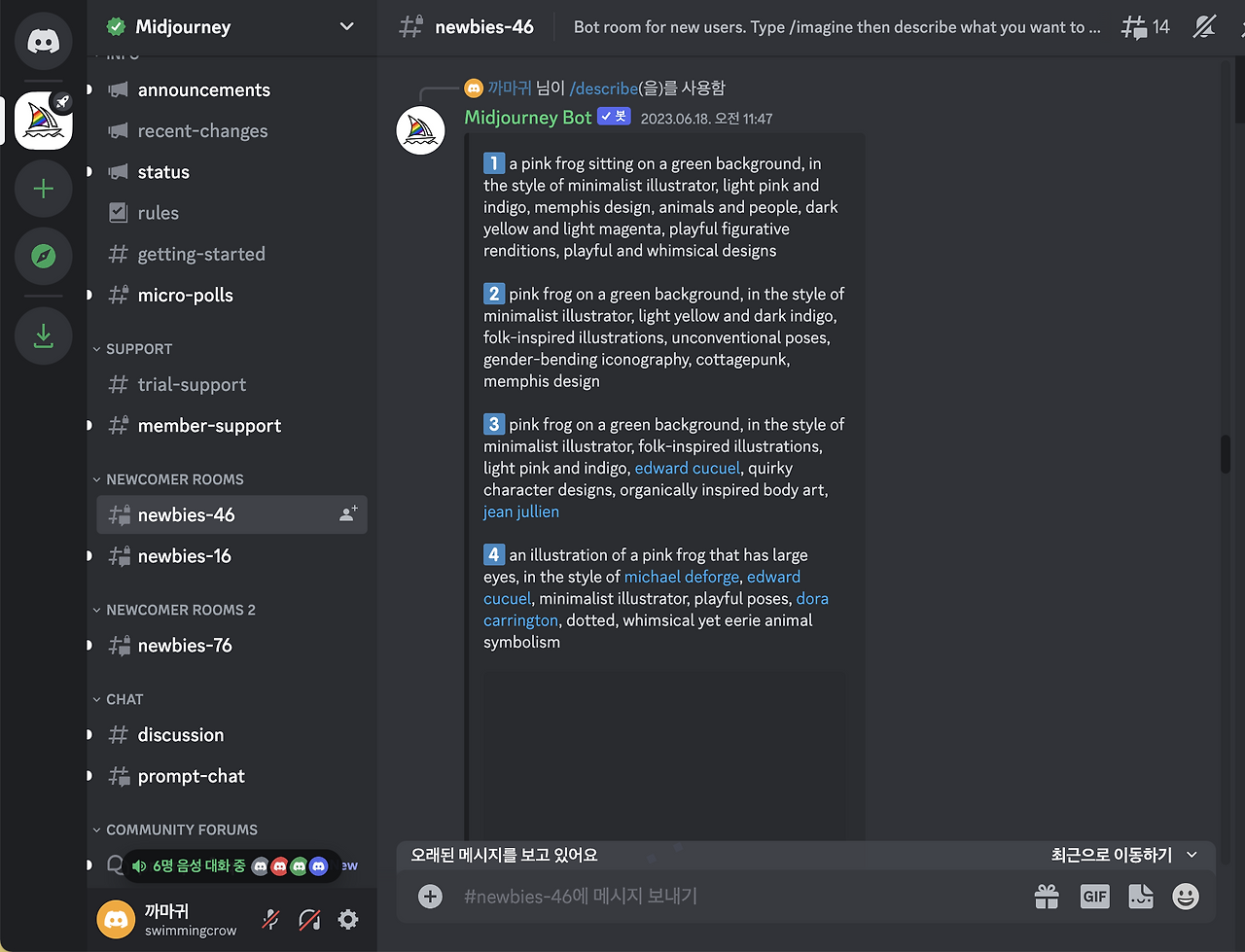
Task: Open michael deforge artist link
Action: pyautogui.click(x=682, y=577)
